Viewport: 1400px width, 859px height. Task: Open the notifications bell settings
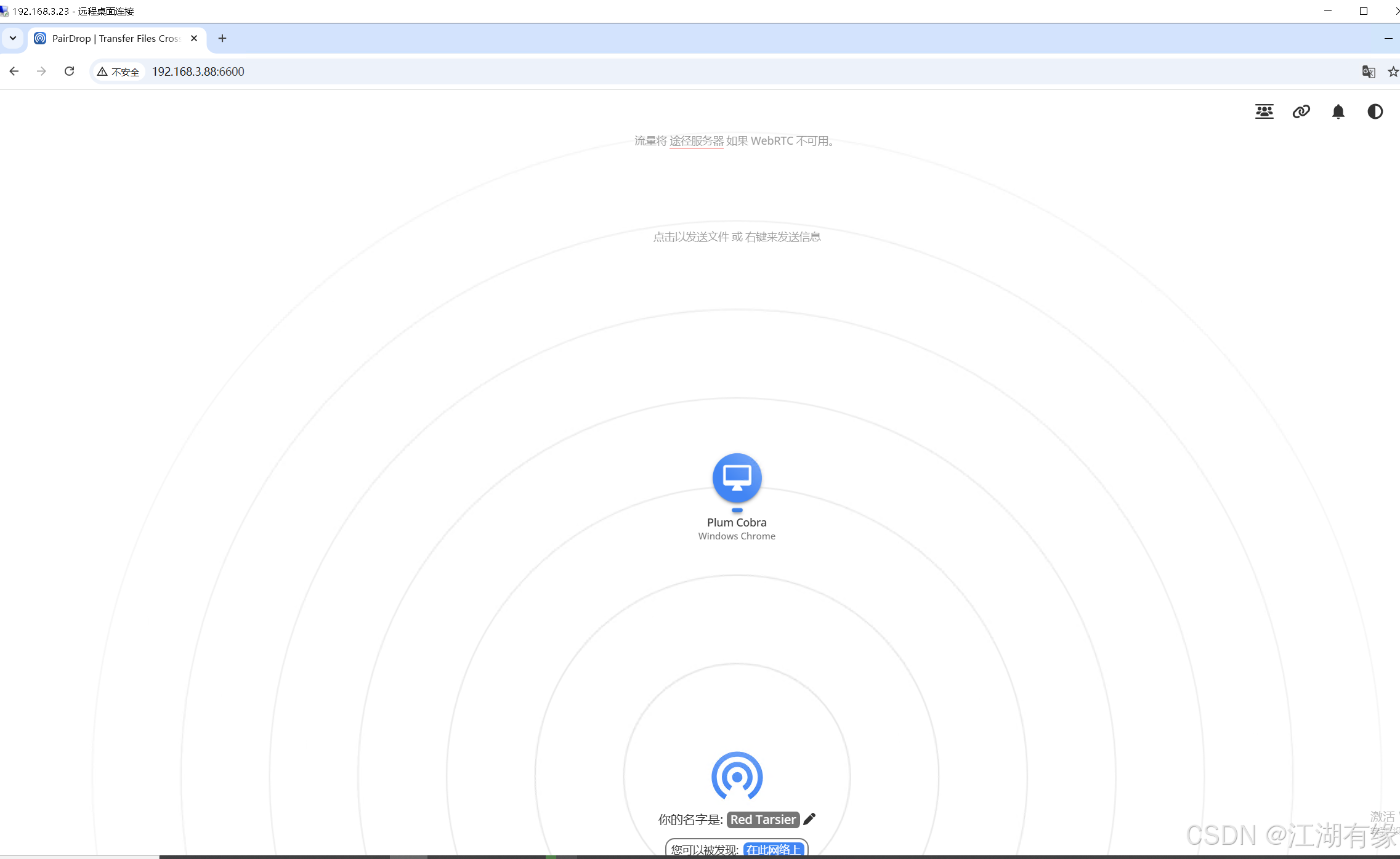tap(1337, 111)
